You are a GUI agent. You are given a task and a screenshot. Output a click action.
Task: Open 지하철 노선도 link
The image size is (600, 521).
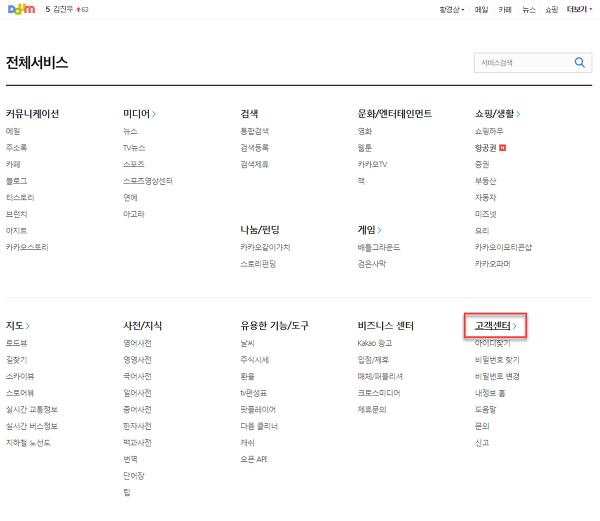click(x=28, y=443)
